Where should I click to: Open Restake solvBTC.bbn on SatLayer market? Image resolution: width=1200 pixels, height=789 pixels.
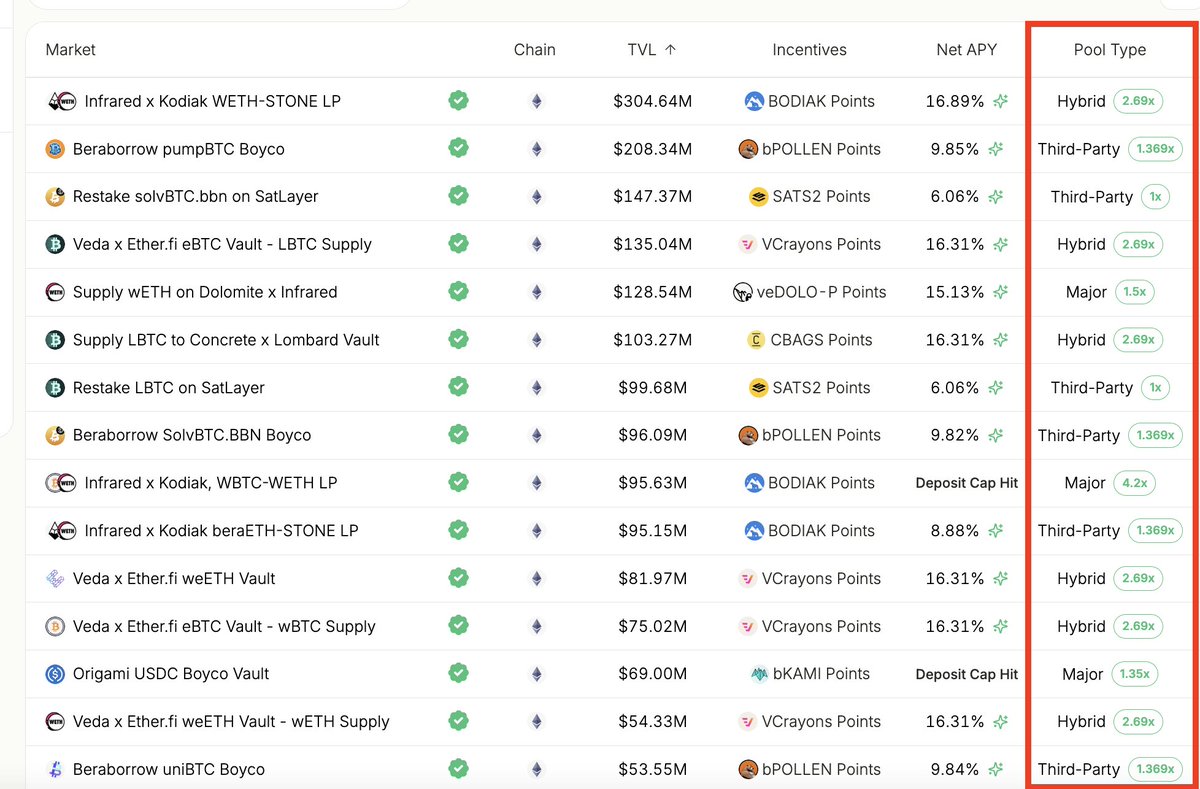click(x=195, y=197)
